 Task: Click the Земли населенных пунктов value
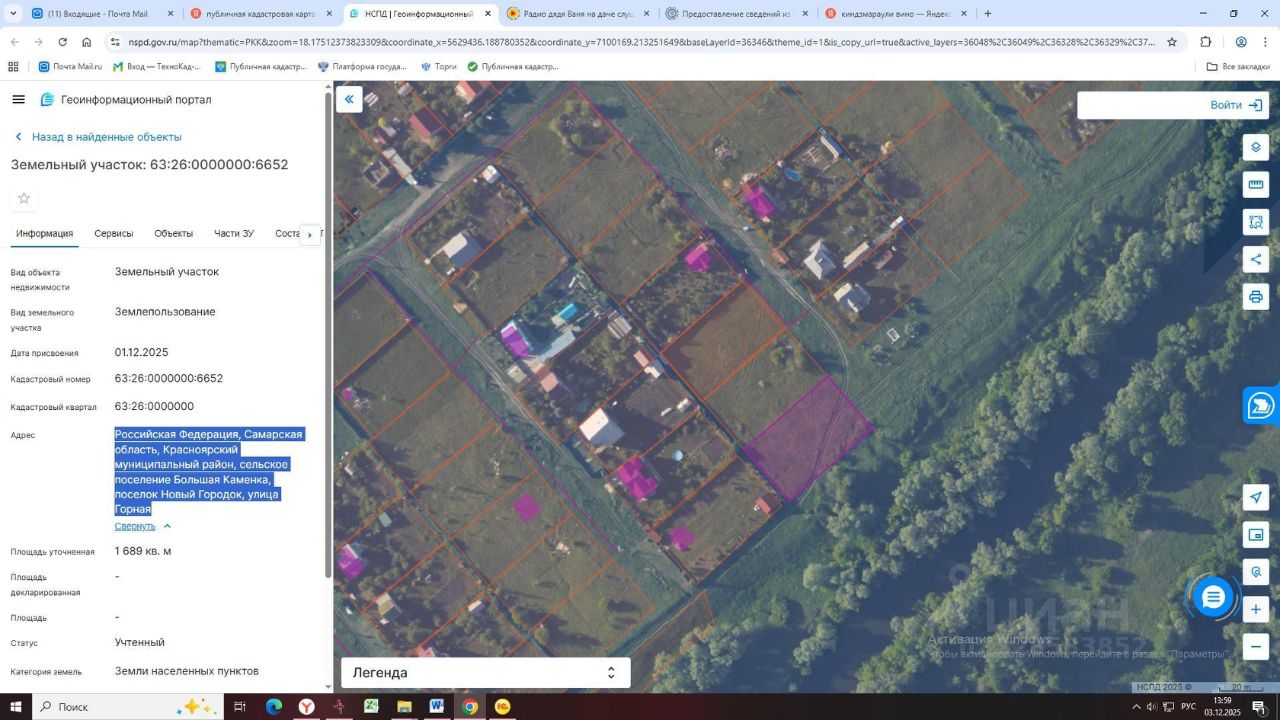tap(187, 671)
